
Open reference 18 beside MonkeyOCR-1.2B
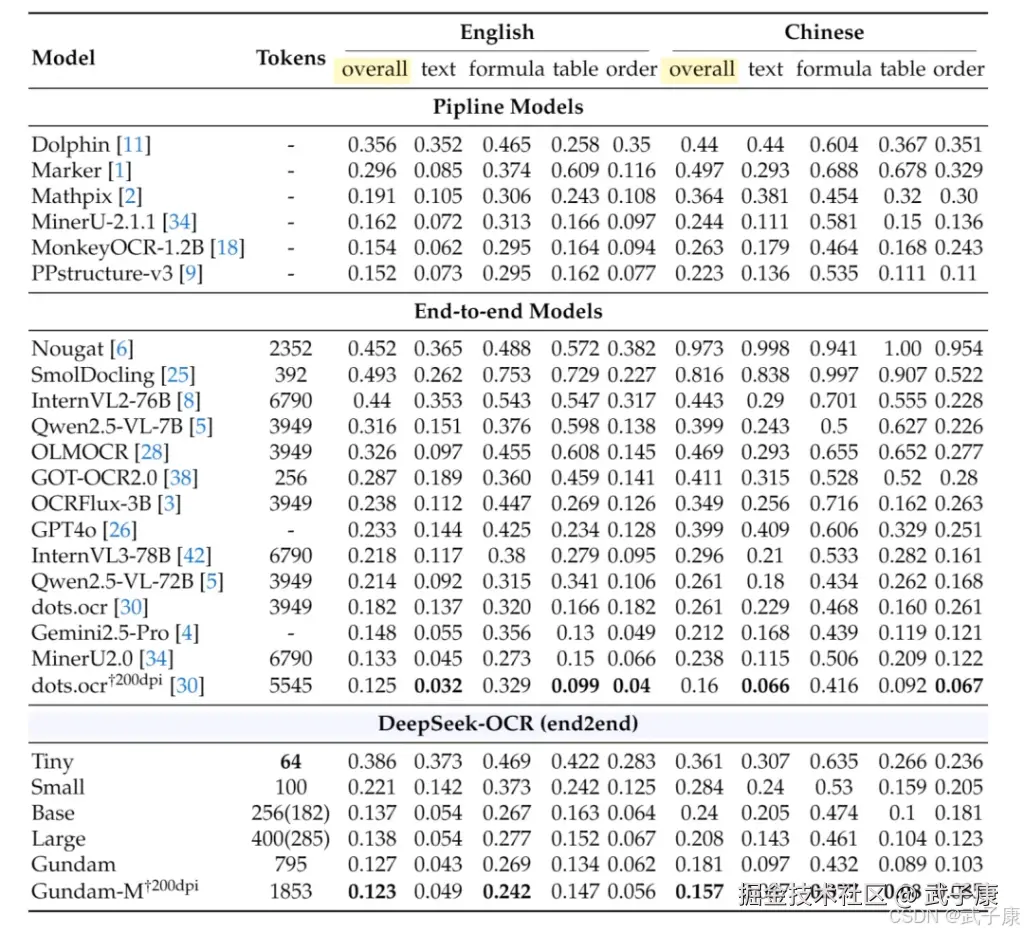click(x=227, y=248)
